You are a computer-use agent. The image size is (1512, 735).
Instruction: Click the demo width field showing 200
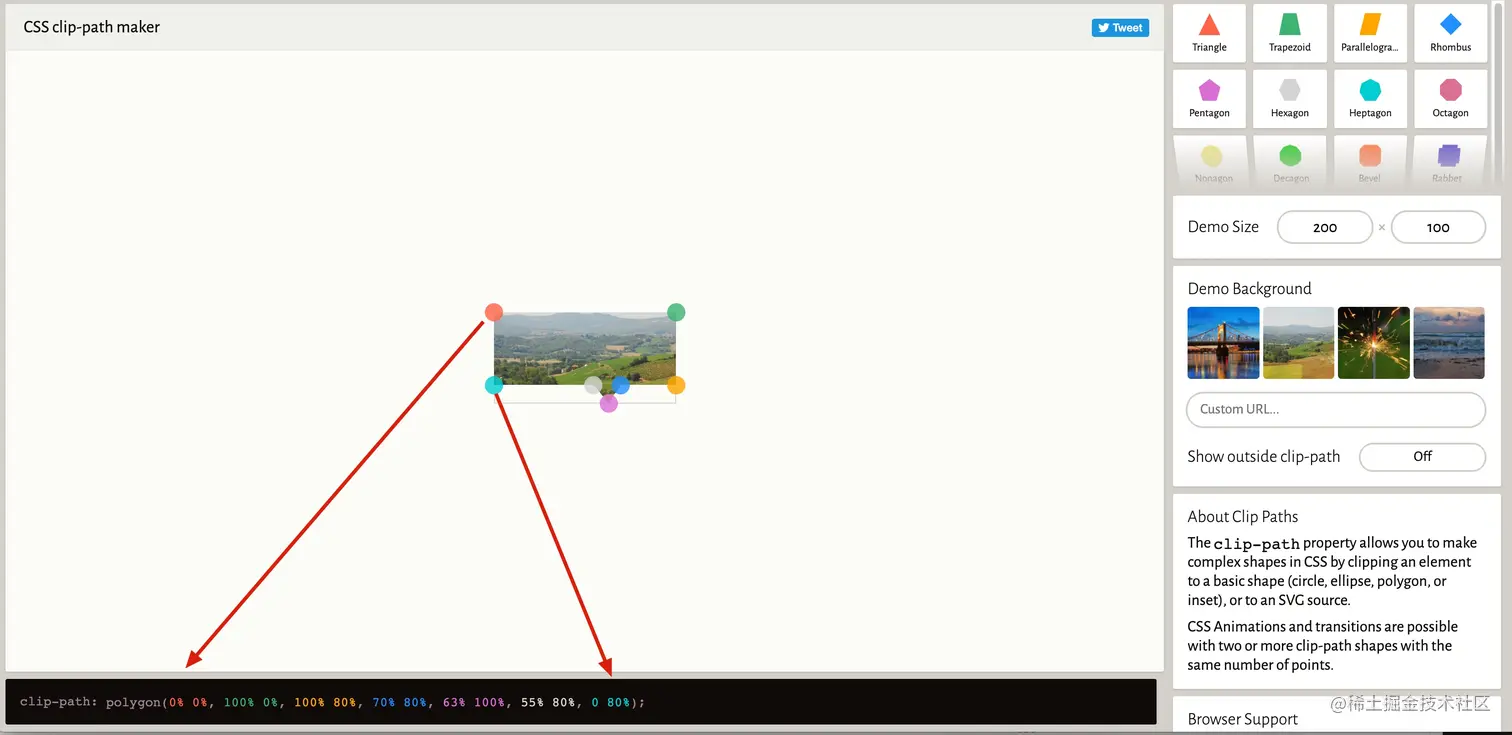[1325, 227]
